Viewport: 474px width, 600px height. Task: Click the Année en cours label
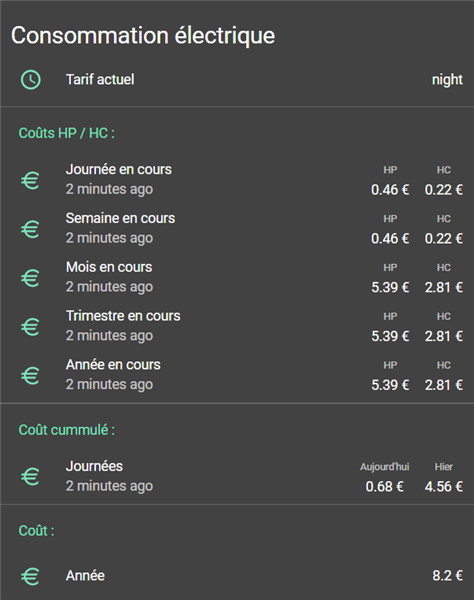point(113,365)
